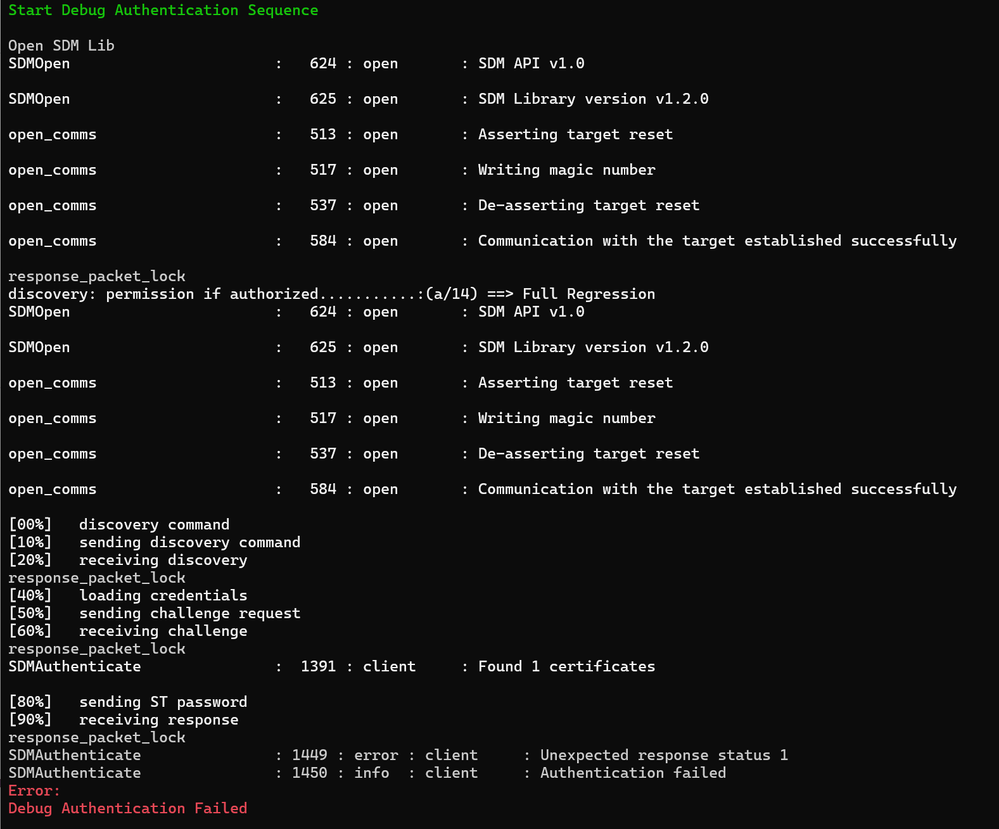Click the '[50%] sending challenge request' line
The image size is (999, 829).
(x=154, y=613)
